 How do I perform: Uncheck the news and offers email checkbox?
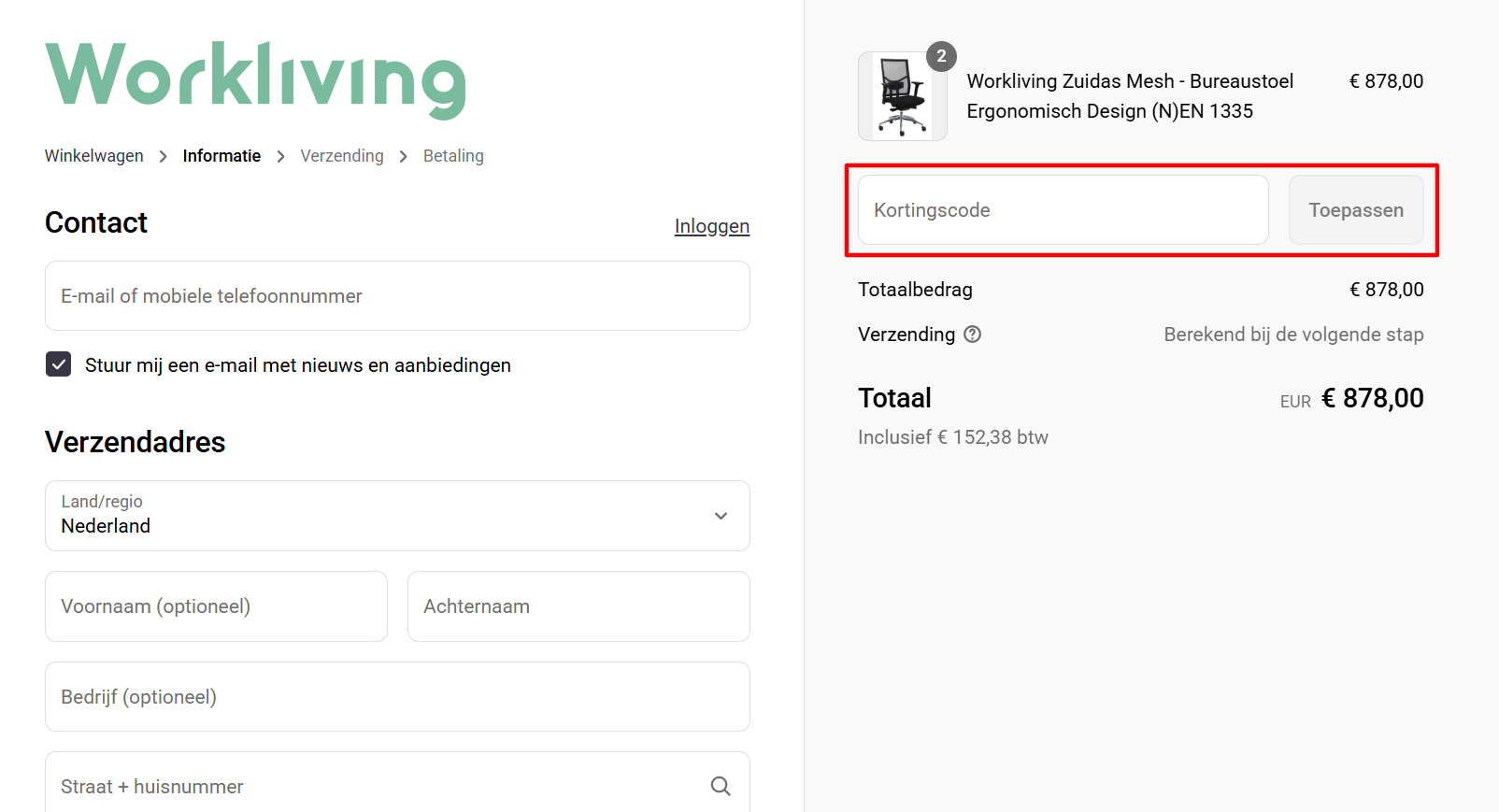[59, 364]
